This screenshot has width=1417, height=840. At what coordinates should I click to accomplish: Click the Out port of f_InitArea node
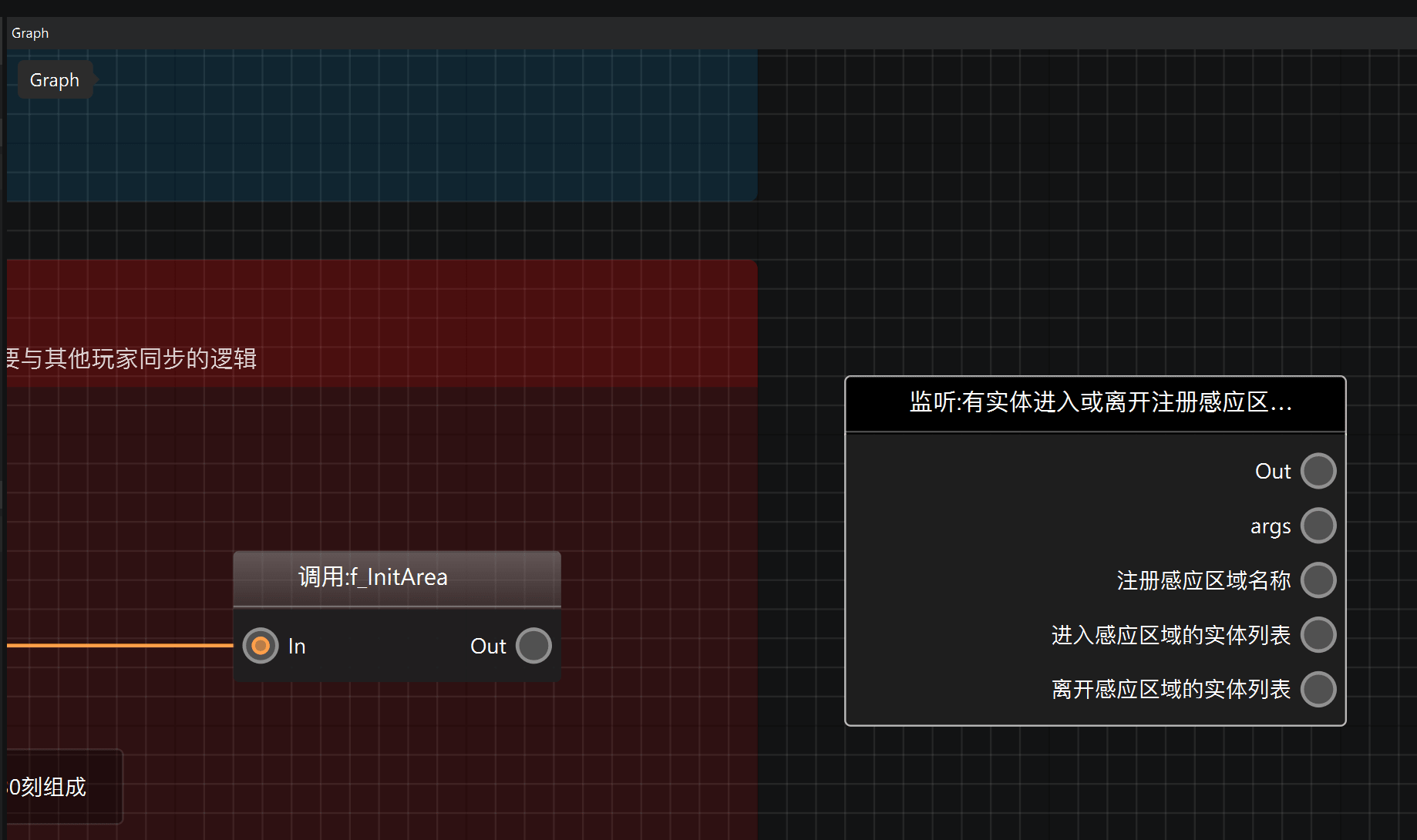[x=533, y=646]
